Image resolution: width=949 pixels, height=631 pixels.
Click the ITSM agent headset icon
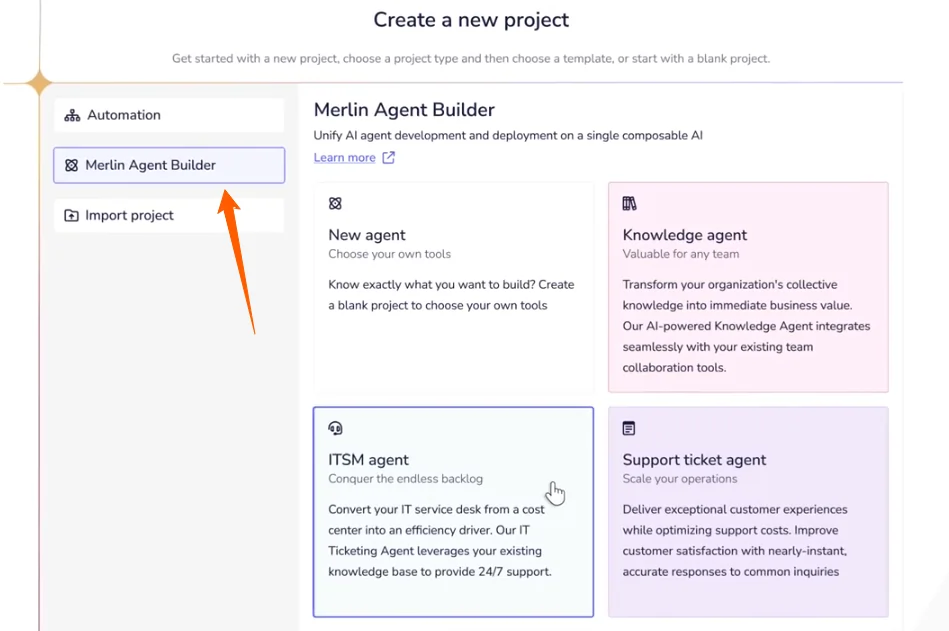[335, 429]
